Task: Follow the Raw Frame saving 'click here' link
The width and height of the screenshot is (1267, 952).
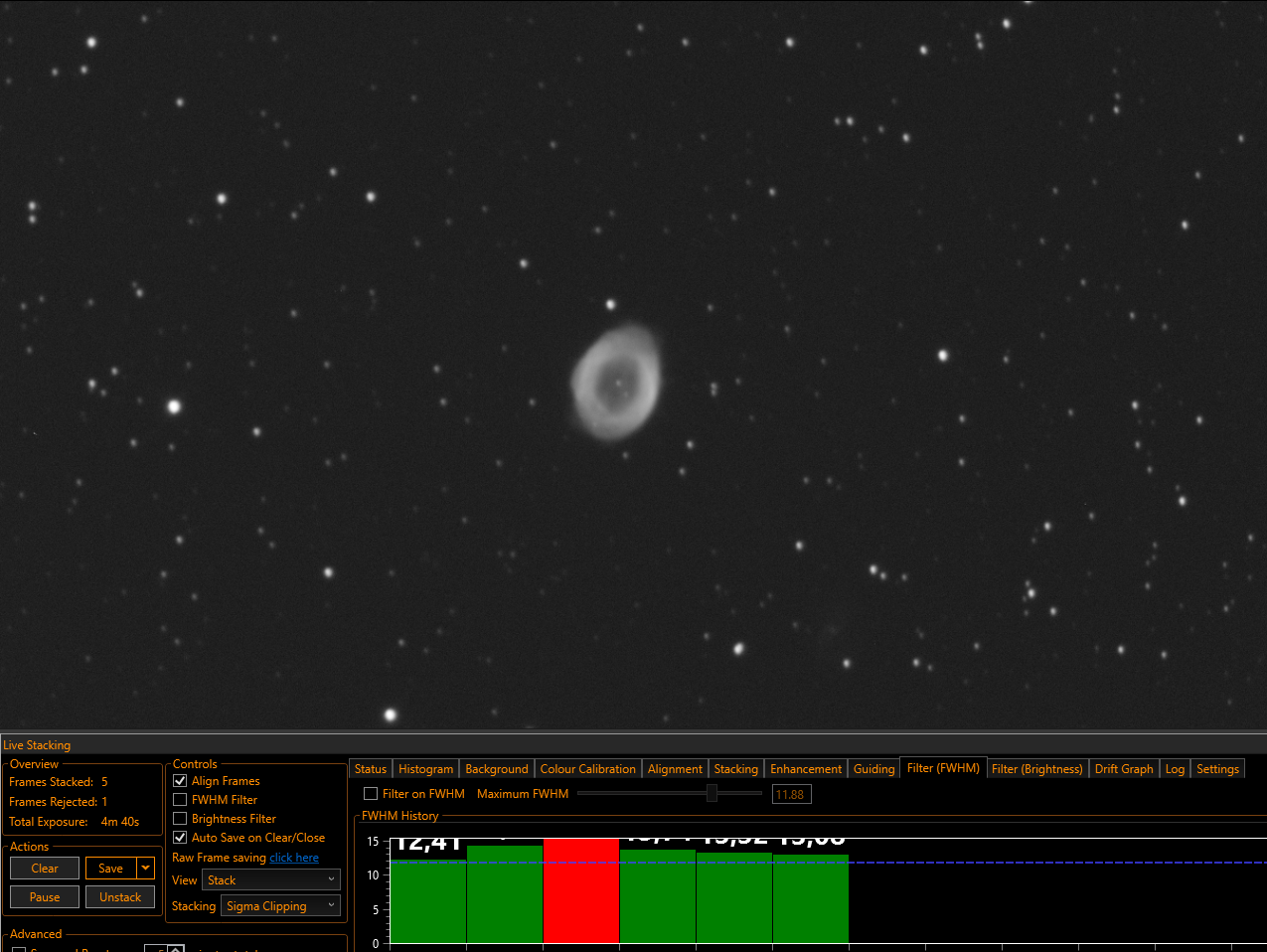Action: (x=294, y=858)
